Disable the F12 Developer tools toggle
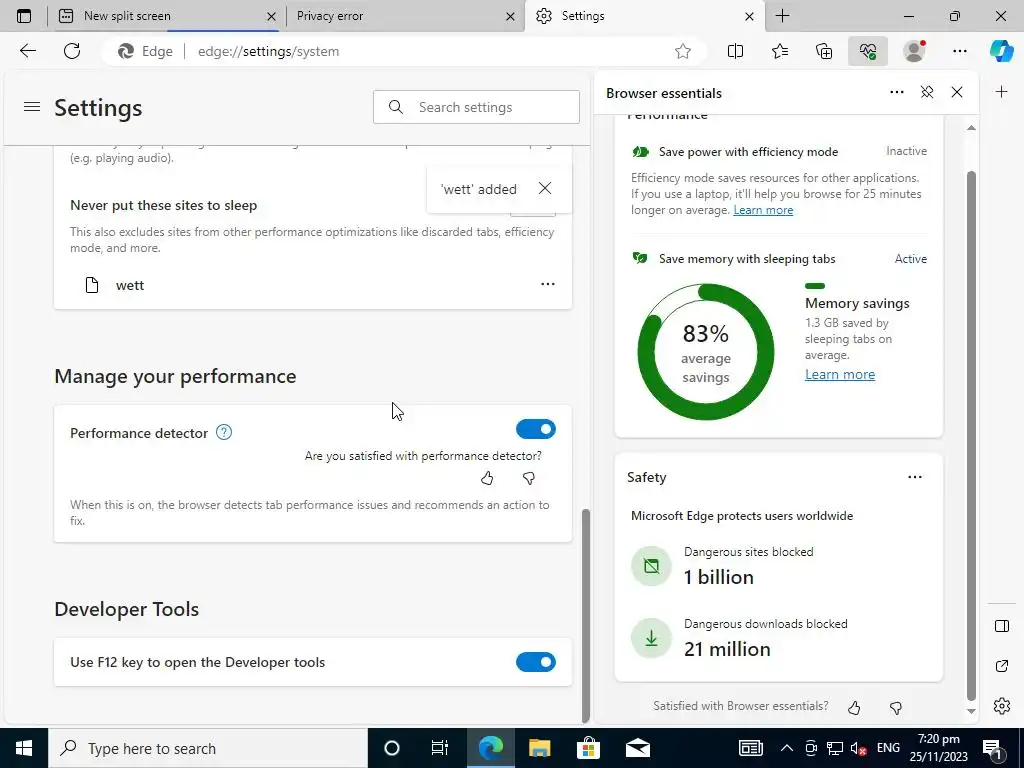 pyautogui.click(x=536, y=662)
